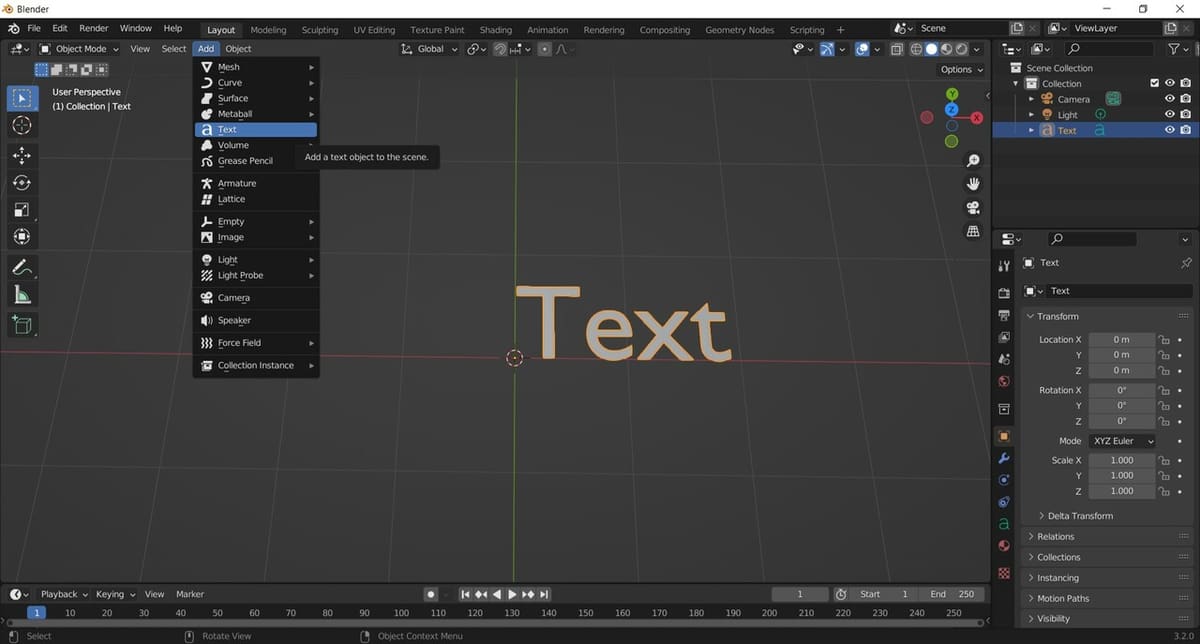Viewport: 1200px width, 644px height.
Task: Click the current frame number field
Action: tap(800, 594)
